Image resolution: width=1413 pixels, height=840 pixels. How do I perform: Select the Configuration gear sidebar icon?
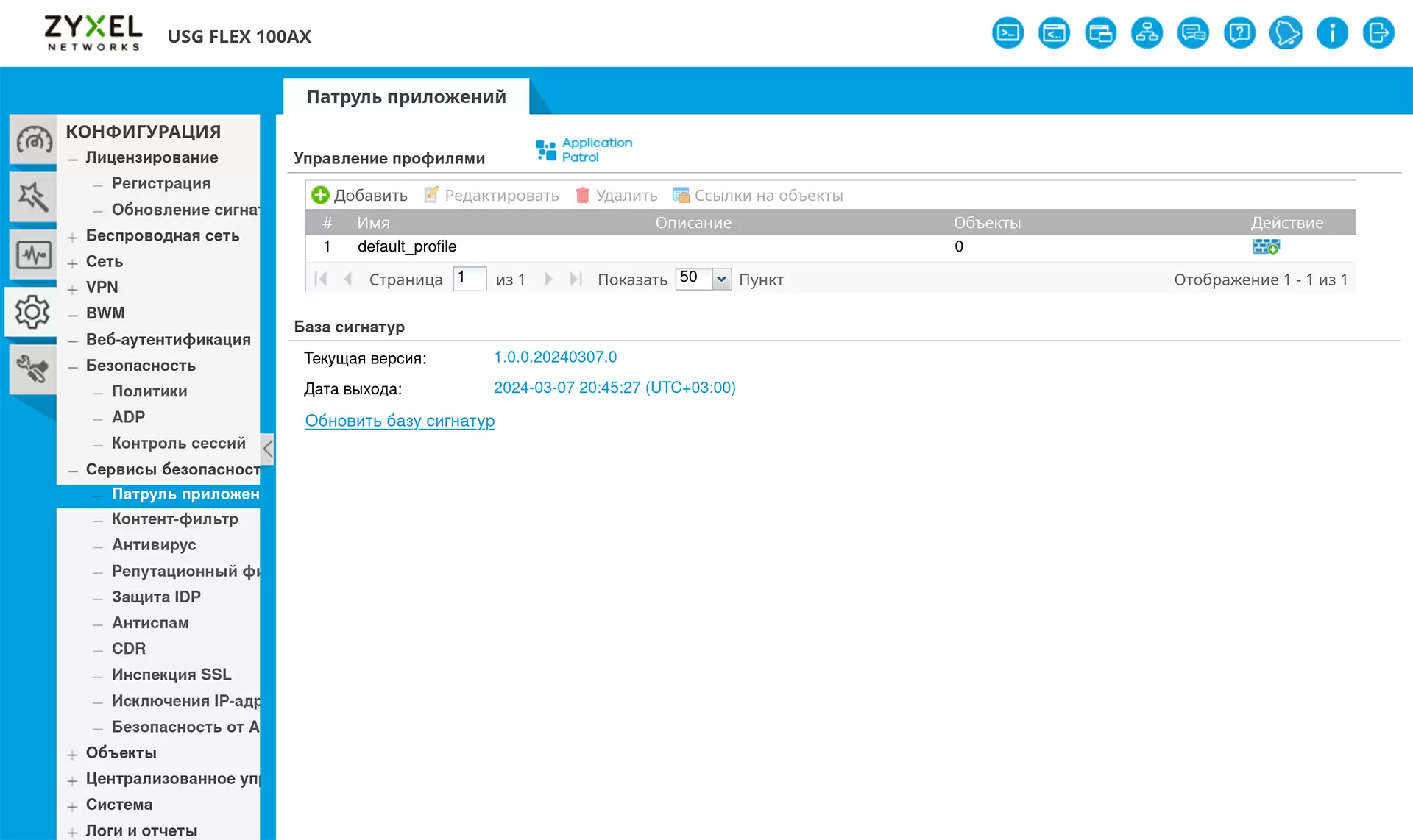click(32, 312)
